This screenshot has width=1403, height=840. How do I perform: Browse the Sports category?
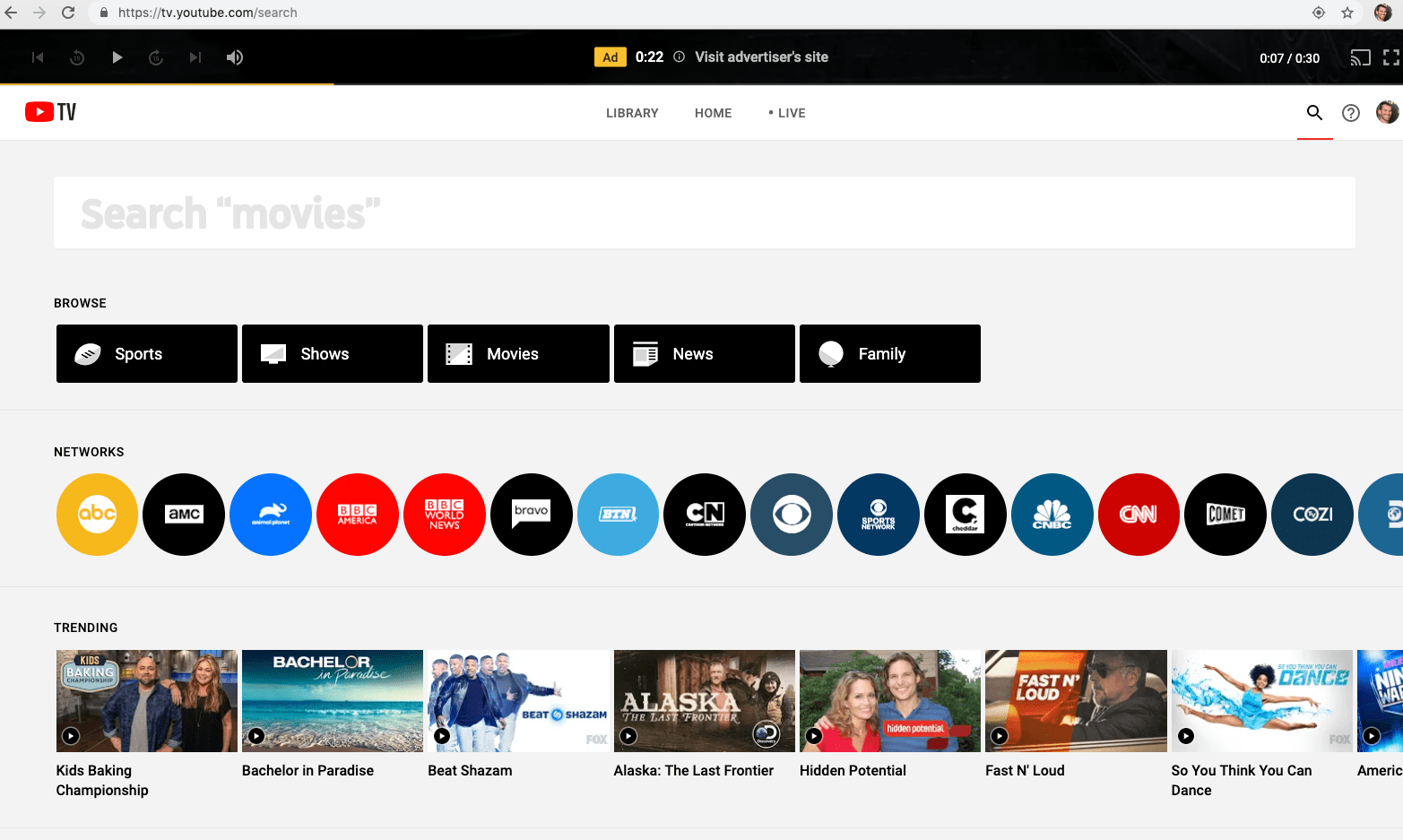(x=147, y=353)
